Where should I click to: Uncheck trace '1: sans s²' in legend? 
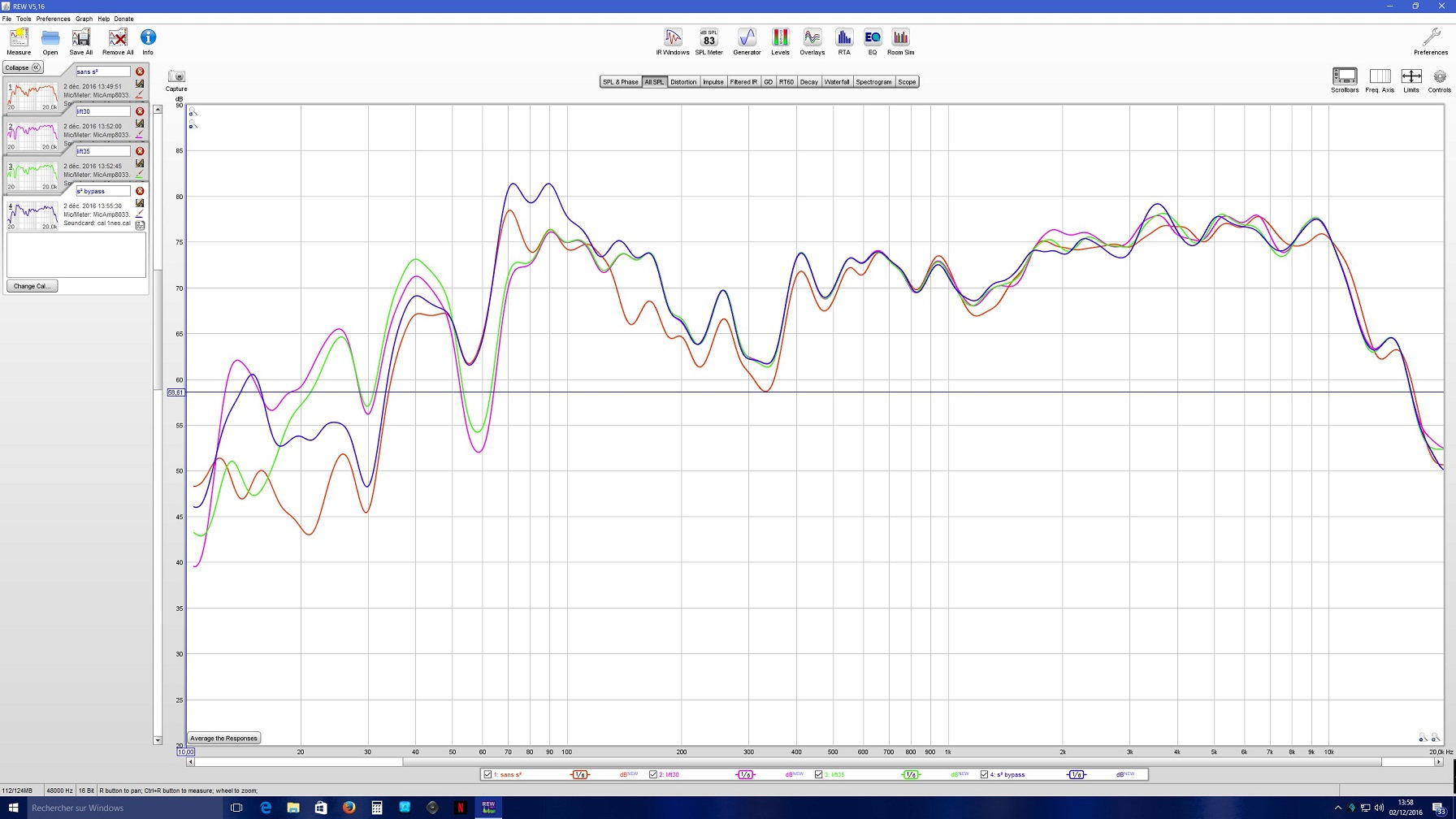pyautogui.click(x=487, y=774)
